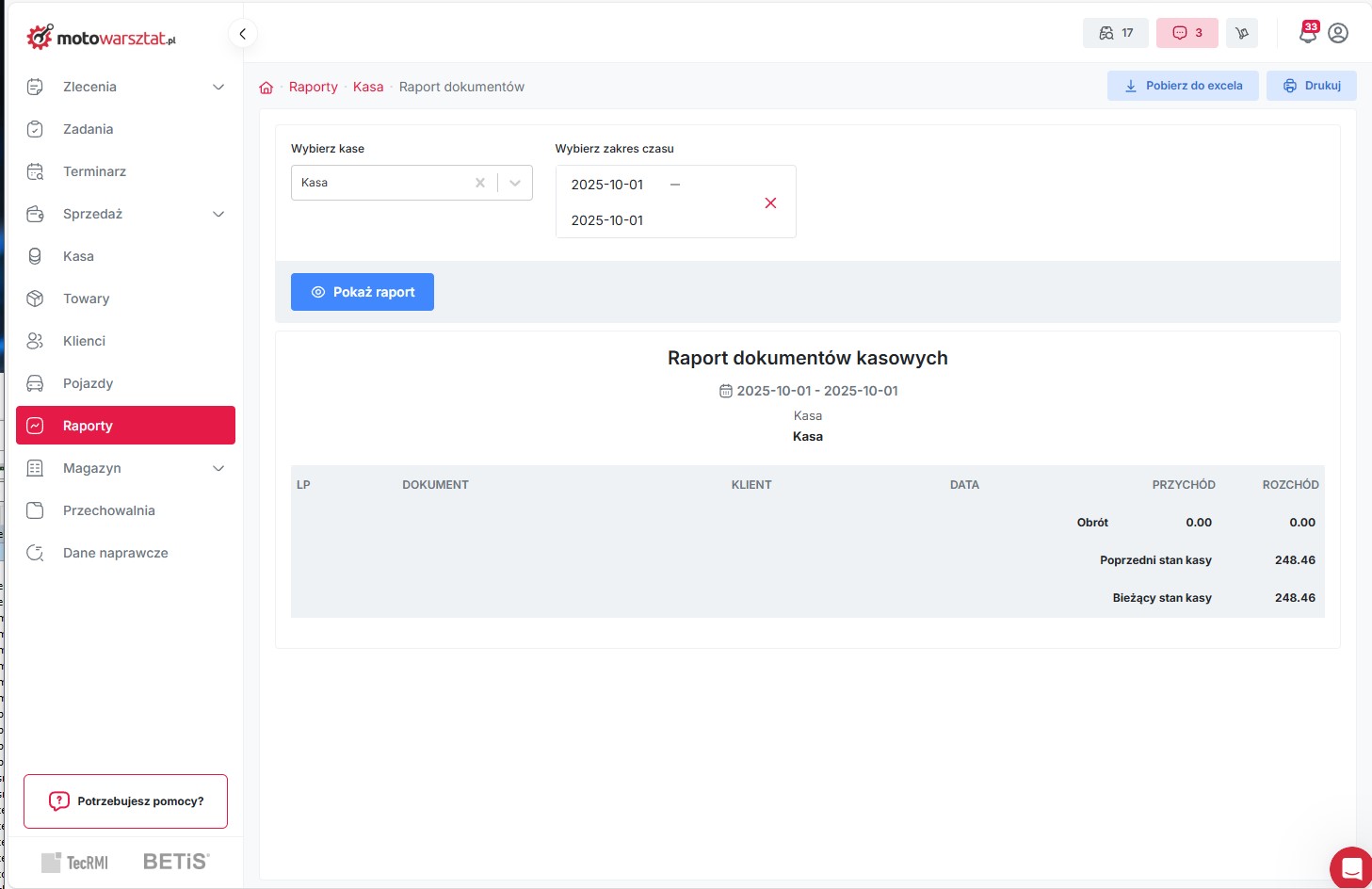Open notifications bell with 33 badge
Image resolution: width=1372 pixels, height=889 pixels.
pos(1308,33)
